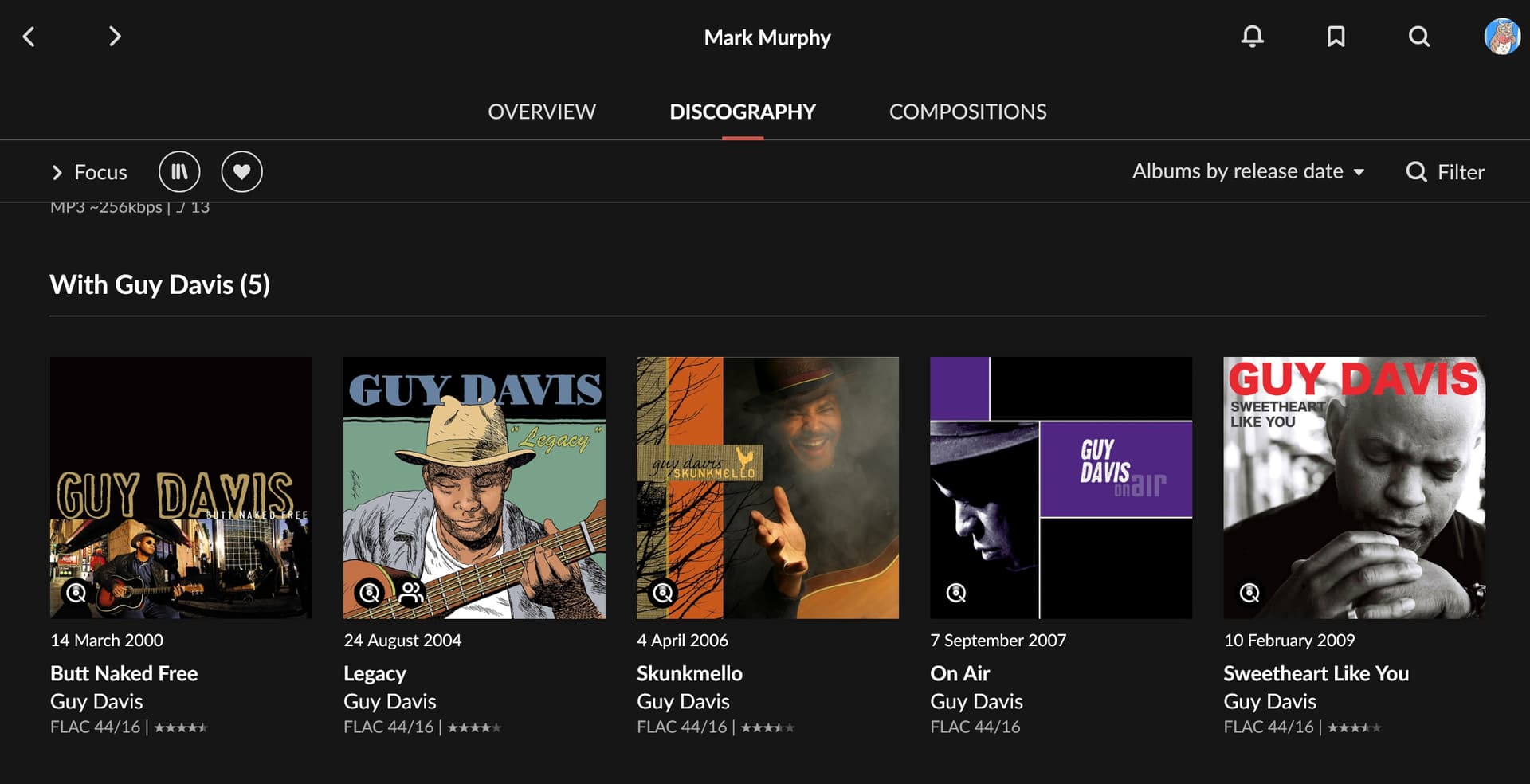This screenshot has height=784, width=1530.
Task: Select the Discography tab
Action: click(743, 112)
